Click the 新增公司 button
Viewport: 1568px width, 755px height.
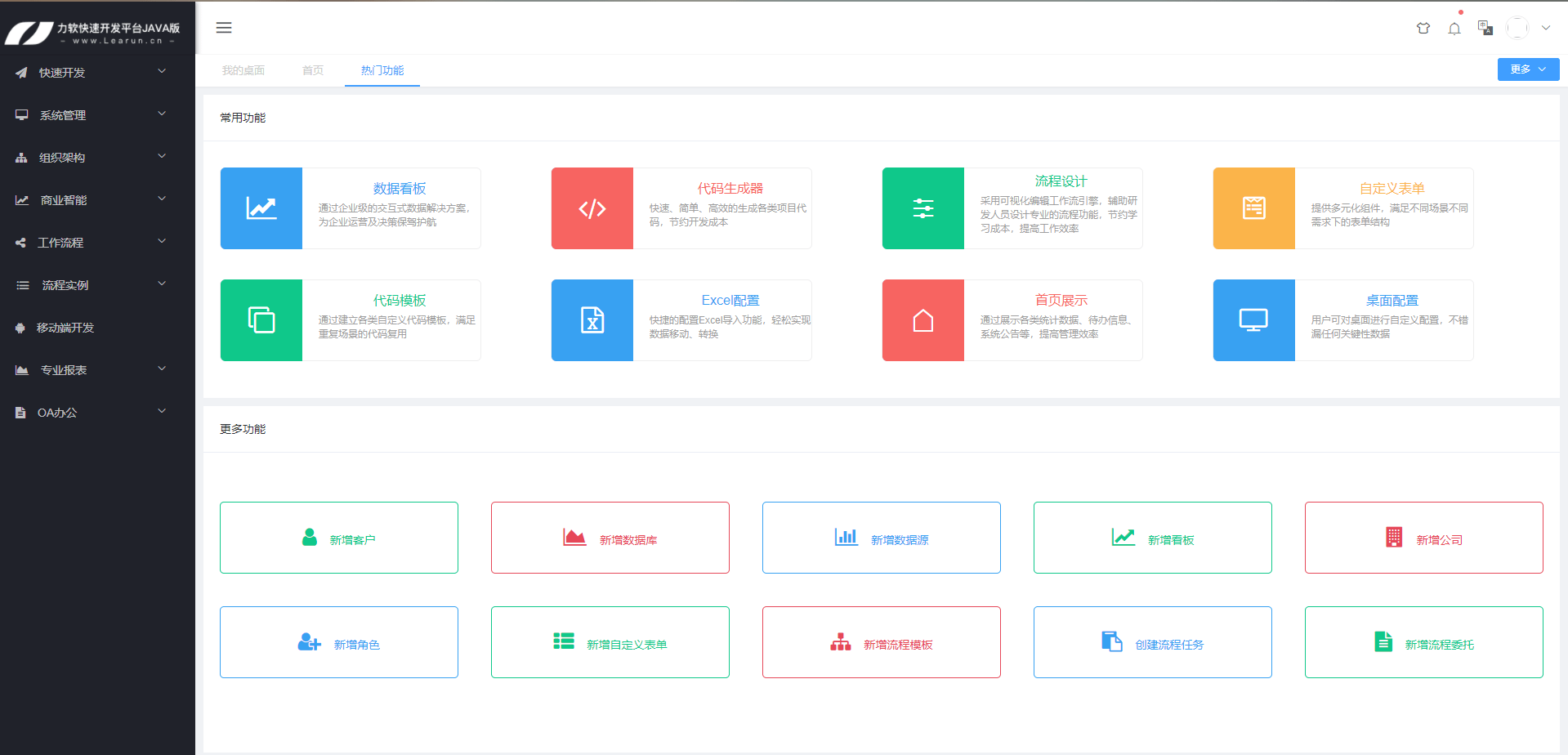coord(1424,538)
